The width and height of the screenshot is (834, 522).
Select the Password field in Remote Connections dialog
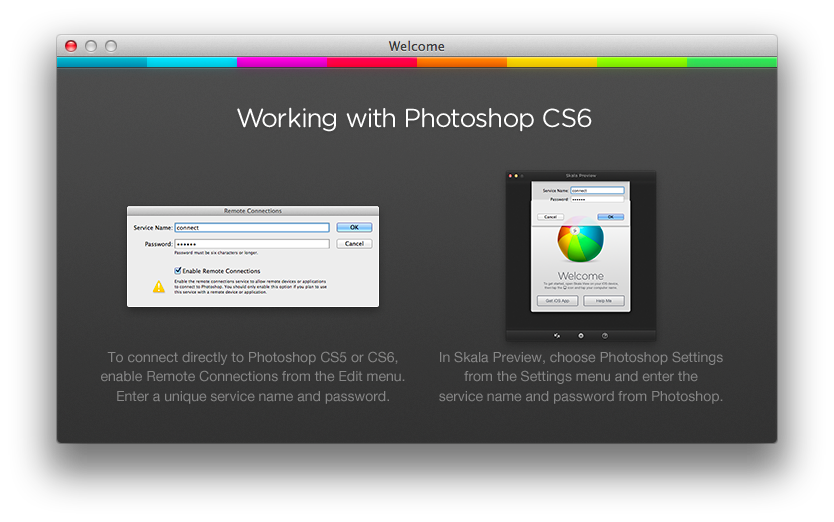point(252,244)
